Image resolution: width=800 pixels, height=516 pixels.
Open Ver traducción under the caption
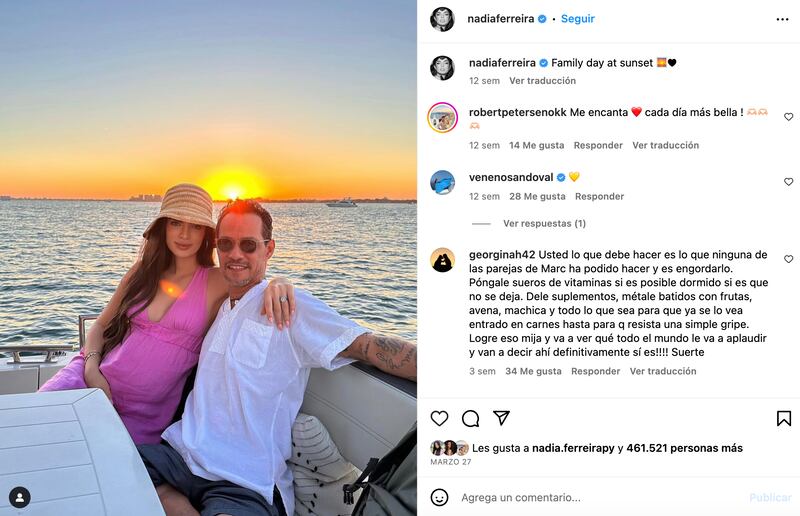pyautogui.click(x=542, y=81)
